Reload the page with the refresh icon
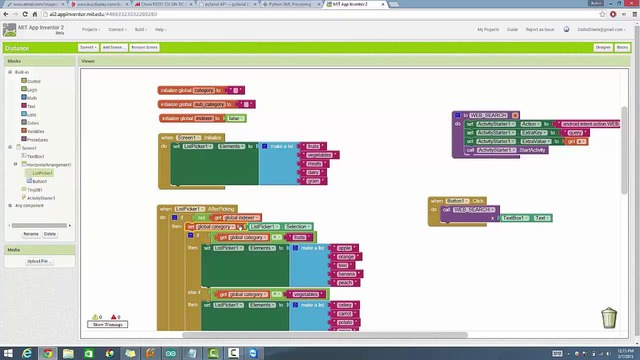Screen dimensions: 640x360 point(25,14)
